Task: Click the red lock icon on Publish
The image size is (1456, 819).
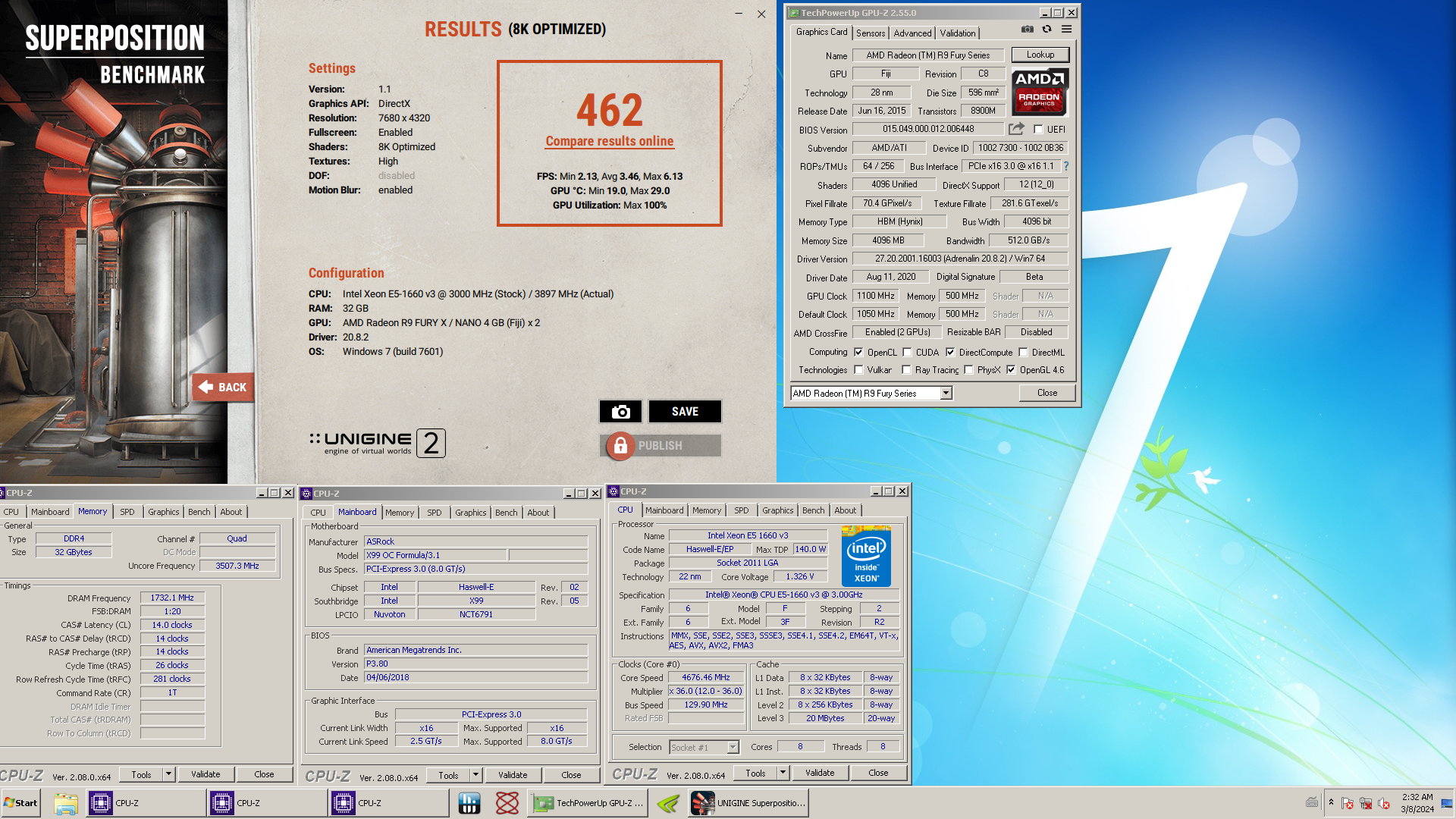Action: point(620,446)
